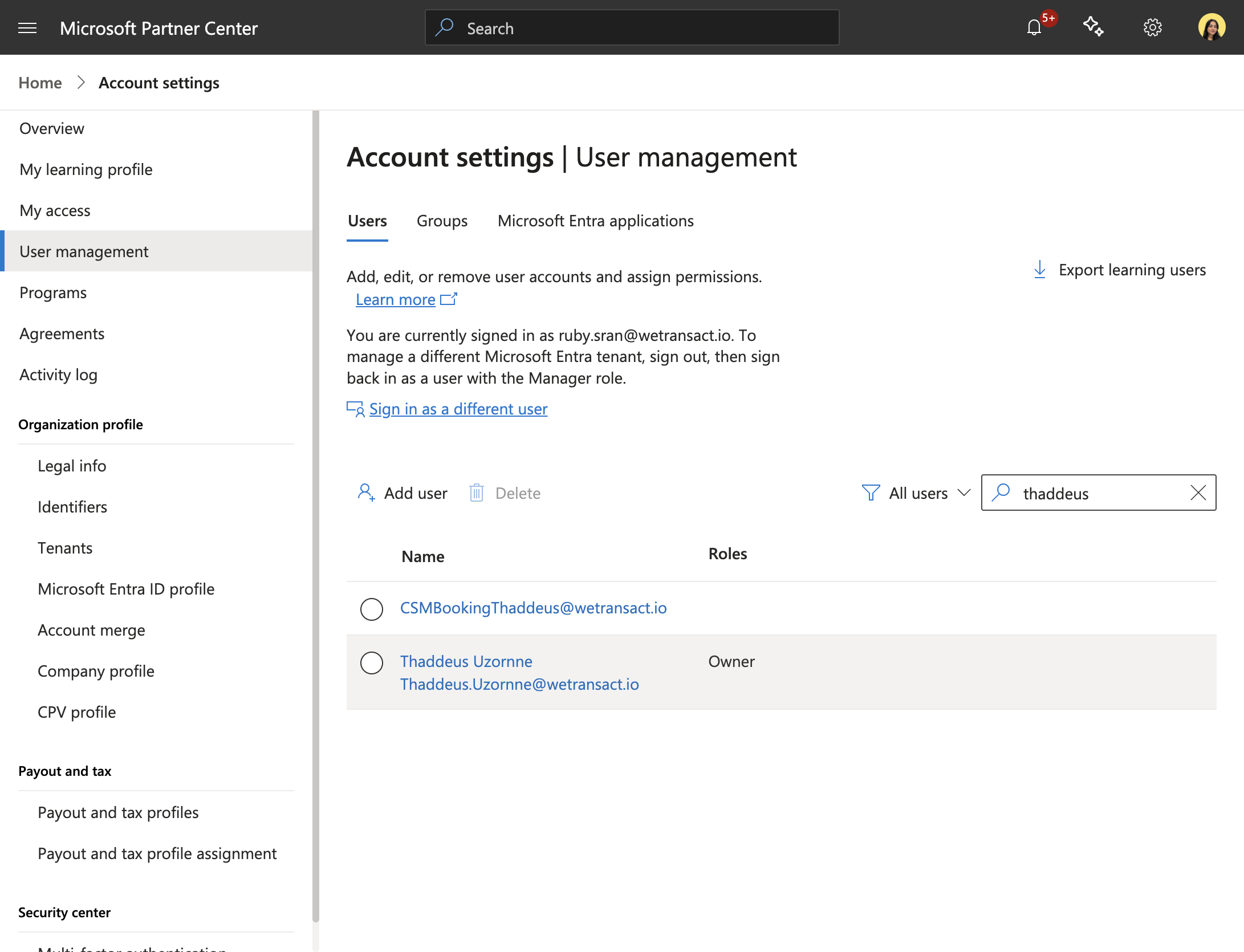1244x952 pixels.
Task: Click the filter funnel icon
Action: tap(871, 493)
